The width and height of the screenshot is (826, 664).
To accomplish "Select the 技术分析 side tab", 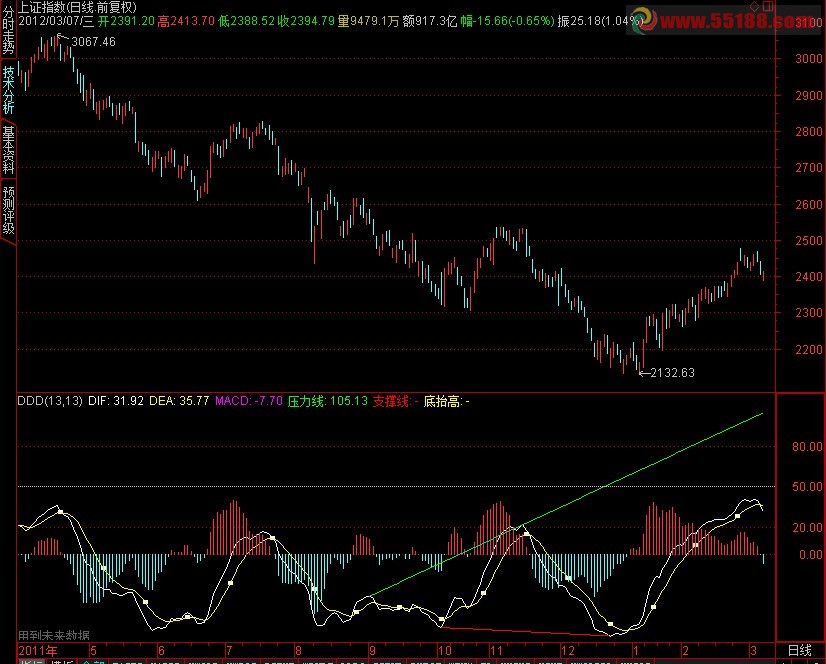I will [8, 90].
